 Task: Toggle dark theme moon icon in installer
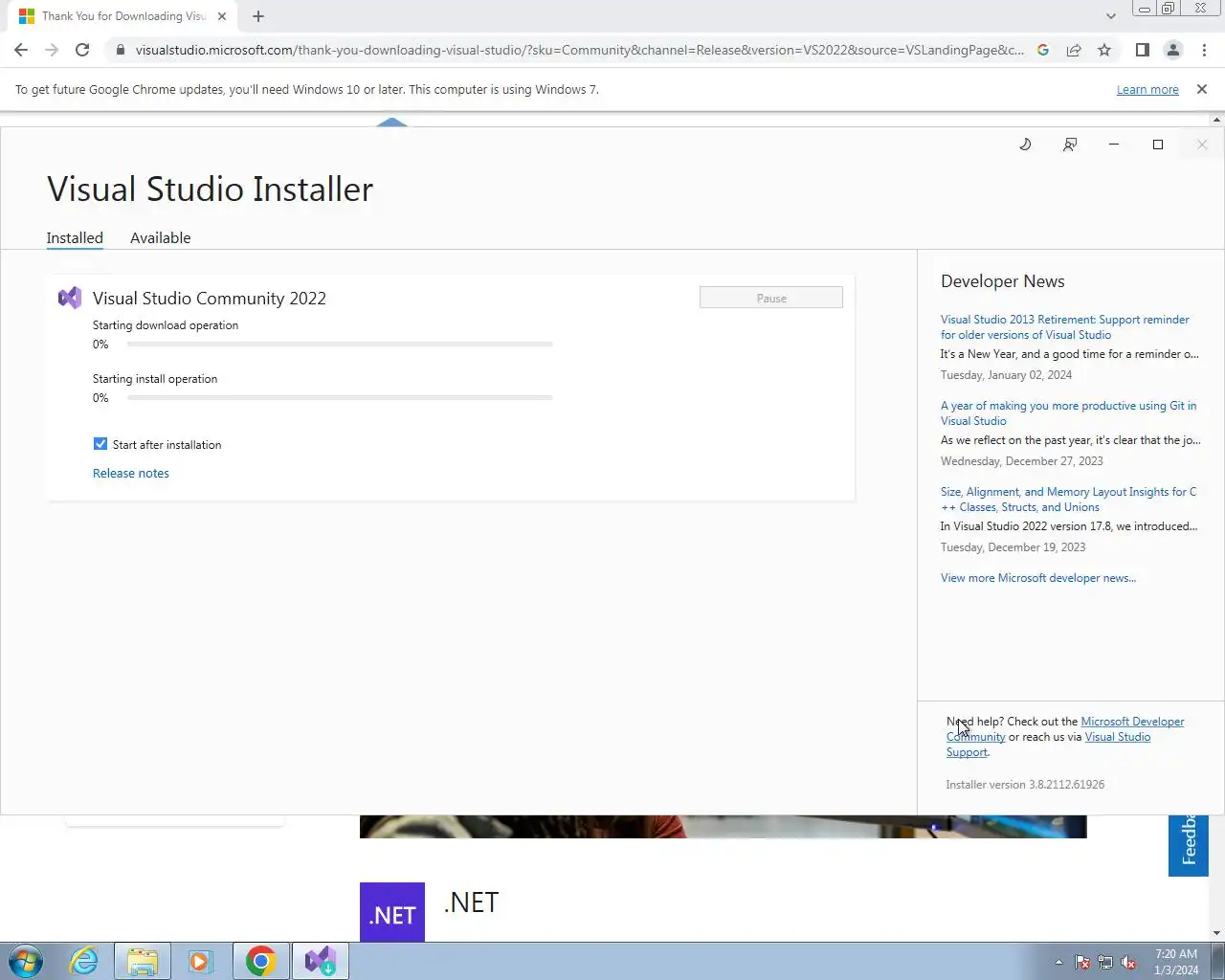click(1025, 145)
